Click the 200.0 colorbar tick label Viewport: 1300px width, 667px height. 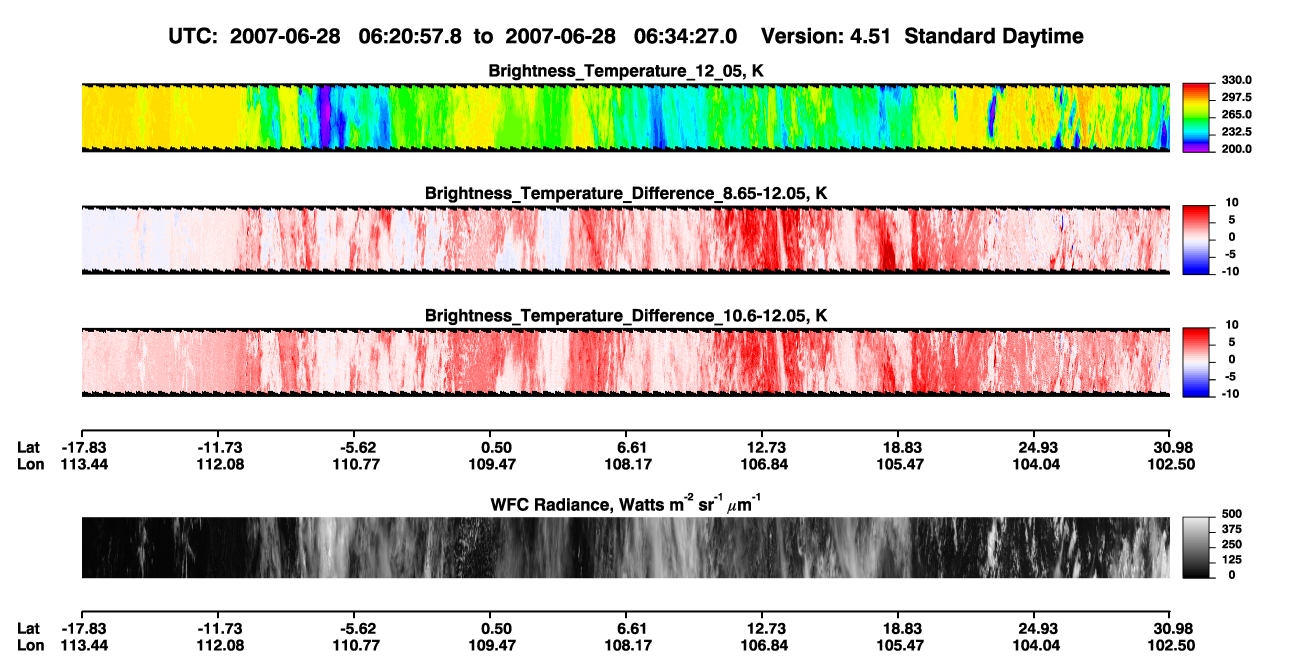point(1235,149)
